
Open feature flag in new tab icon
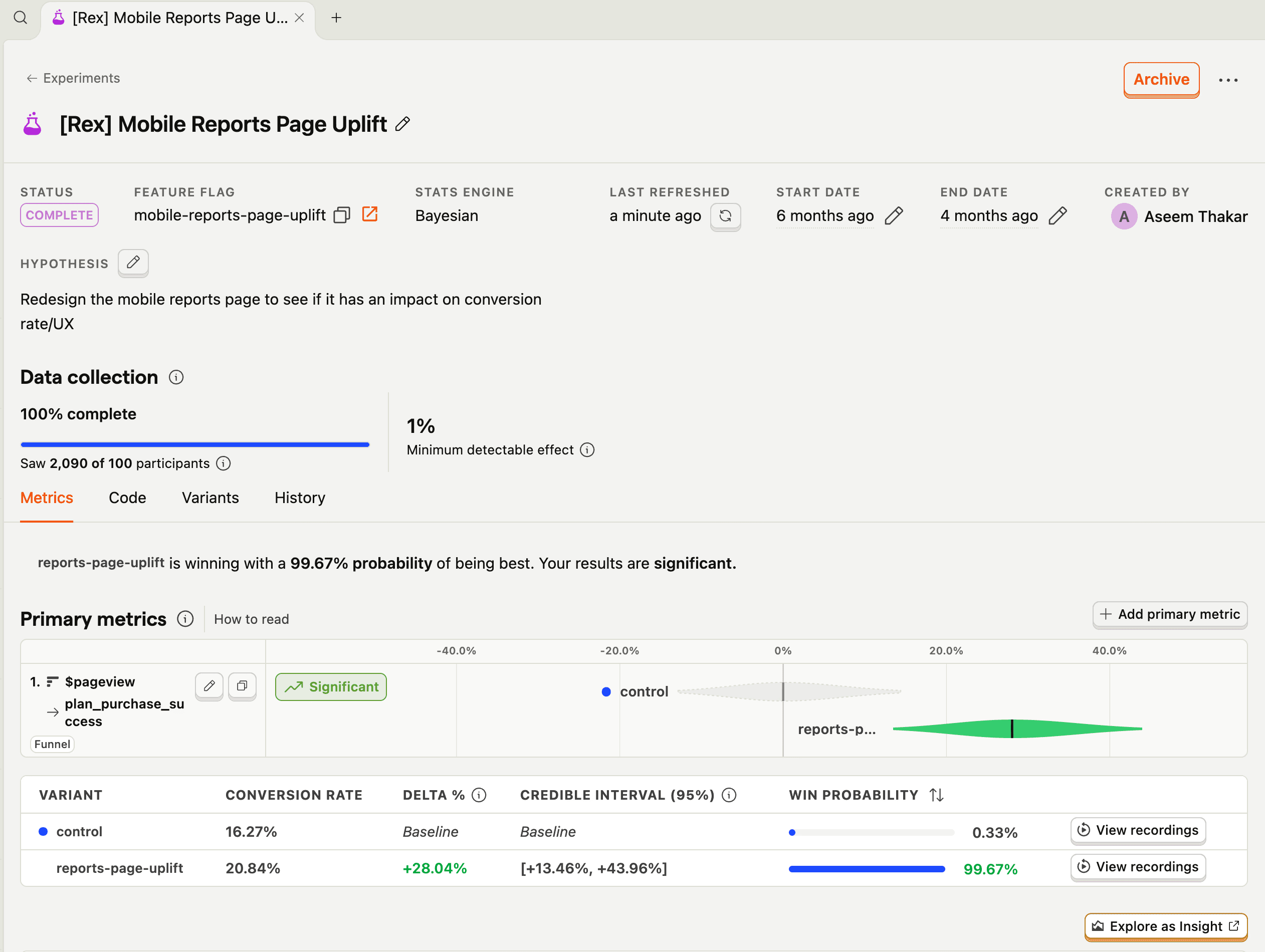click(x=370, y=215)
